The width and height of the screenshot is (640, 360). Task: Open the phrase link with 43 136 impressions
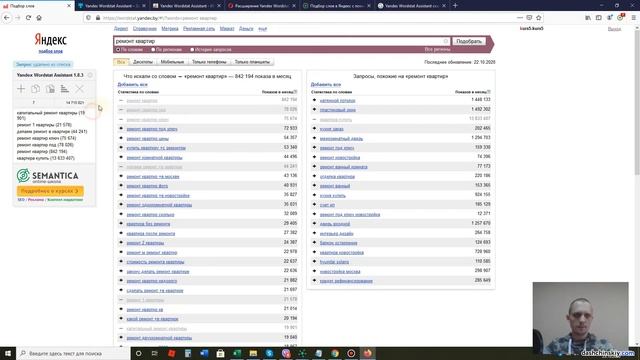153,176
